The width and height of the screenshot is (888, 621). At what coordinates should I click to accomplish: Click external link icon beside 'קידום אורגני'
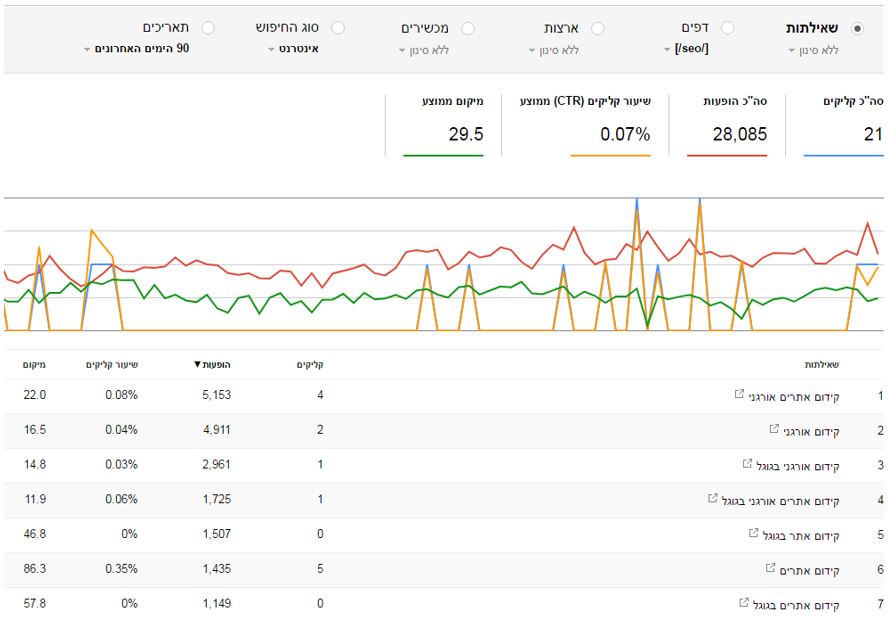coord(773,429)
